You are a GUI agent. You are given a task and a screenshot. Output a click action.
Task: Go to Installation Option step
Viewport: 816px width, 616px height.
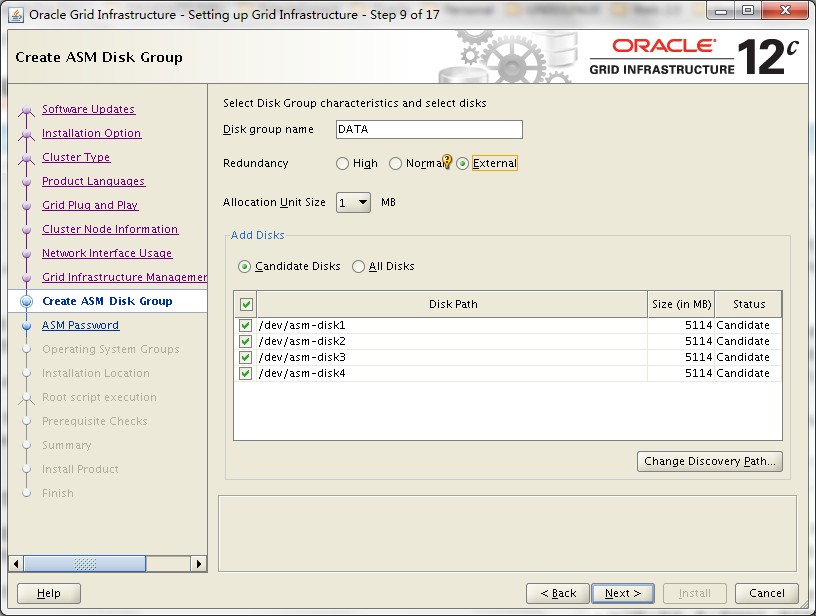(x=92, y=133)
